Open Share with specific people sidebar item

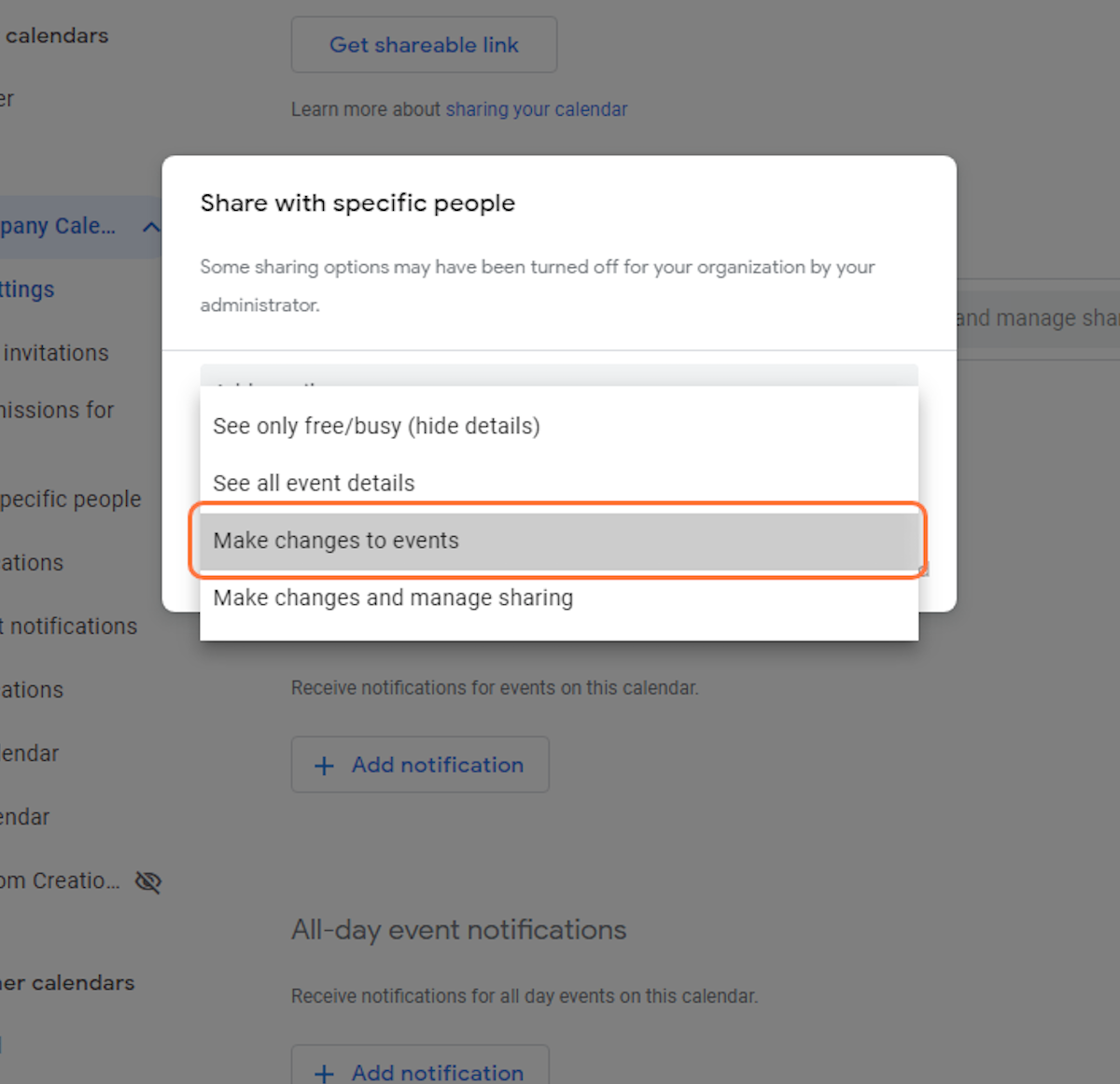pyautogui.click(x=71, y=499)
